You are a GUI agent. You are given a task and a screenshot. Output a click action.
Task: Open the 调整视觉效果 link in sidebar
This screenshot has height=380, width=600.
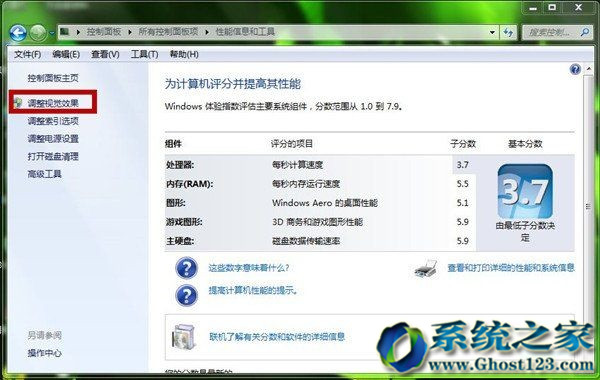[53, 103]
